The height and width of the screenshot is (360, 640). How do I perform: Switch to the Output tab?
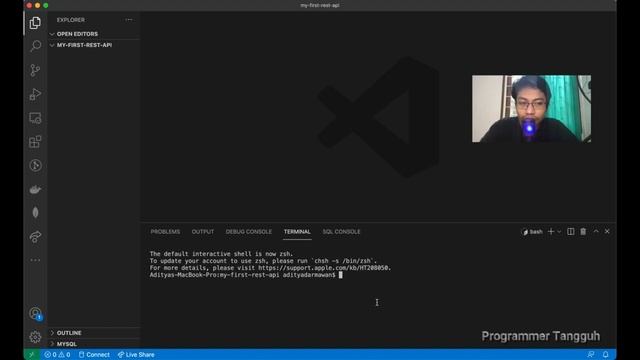pyautogui.click(x=203, y=231)
